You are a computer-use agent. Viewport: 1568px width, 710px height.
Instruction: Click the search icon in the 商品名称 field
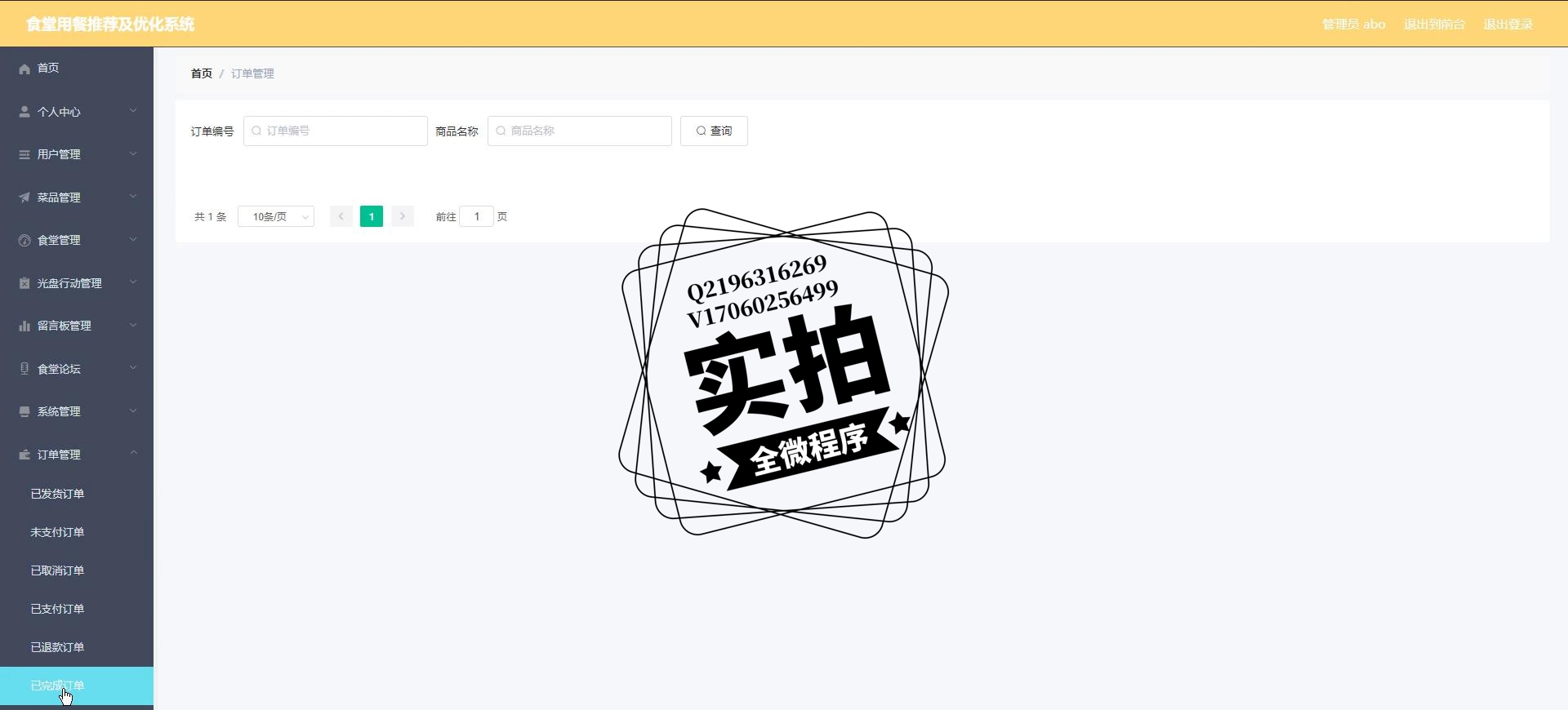[501, 131]
